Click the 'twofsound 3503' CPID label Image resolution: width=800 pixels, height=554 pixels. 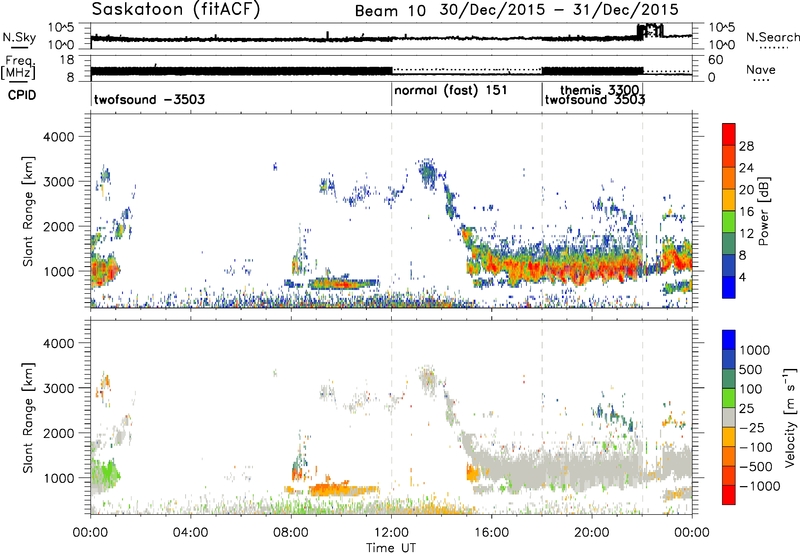pos(595,99)
